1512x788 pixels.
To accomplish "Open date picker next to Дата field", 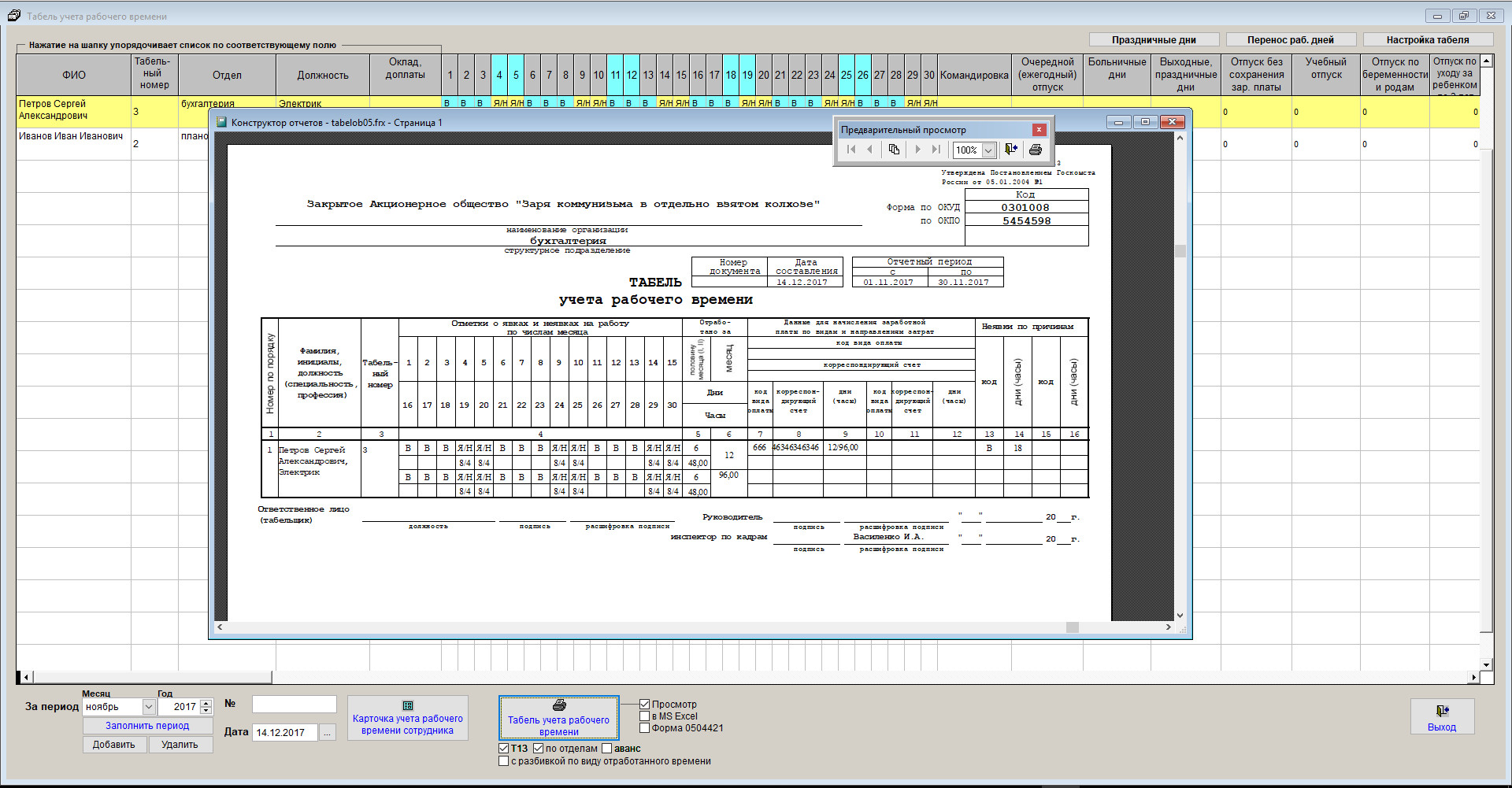I will click(328, 733).
